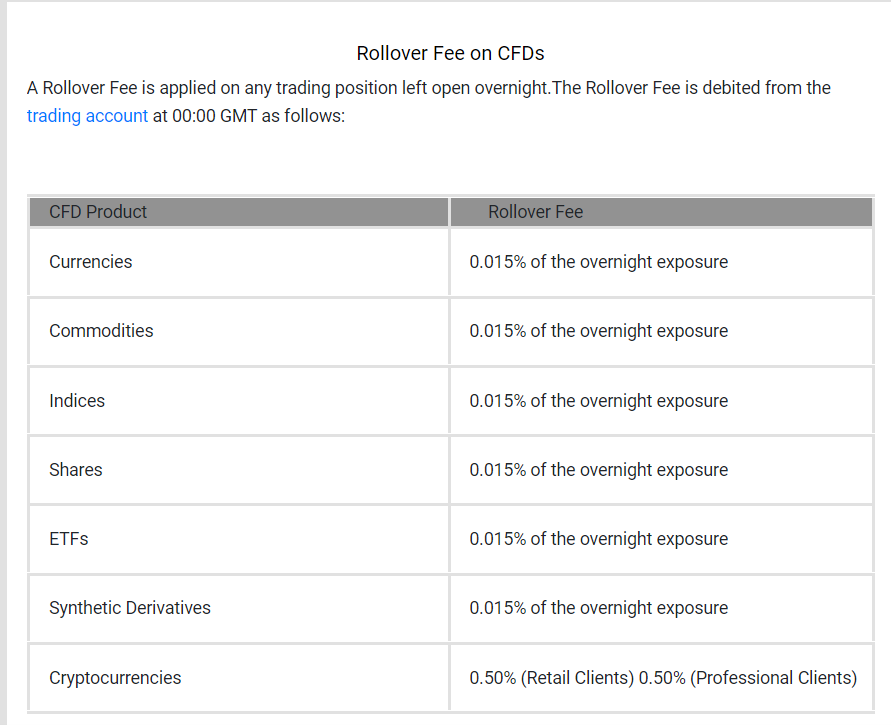
Task: Click the Shares rollover fee value
Action: point(598,470)
